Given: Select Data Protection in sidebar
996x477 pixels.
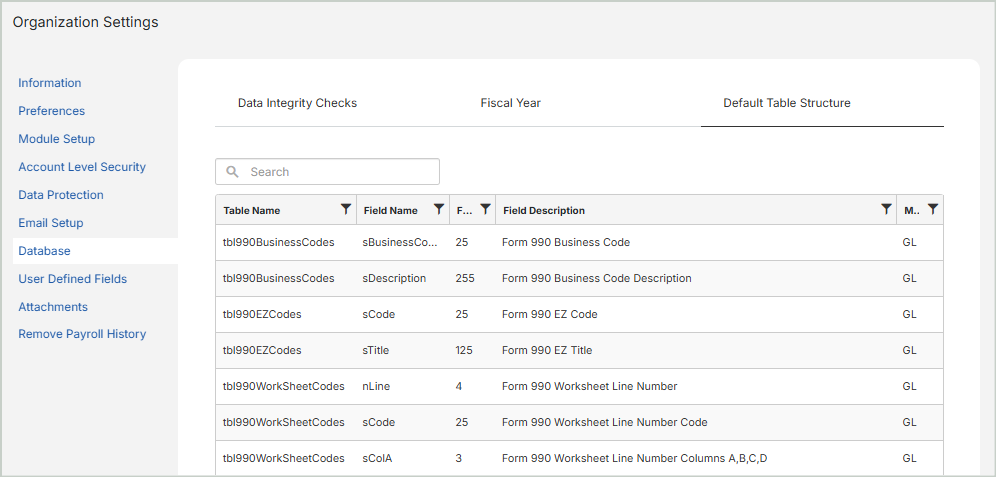Looking at the screenshot, I should tap(61, 195).
